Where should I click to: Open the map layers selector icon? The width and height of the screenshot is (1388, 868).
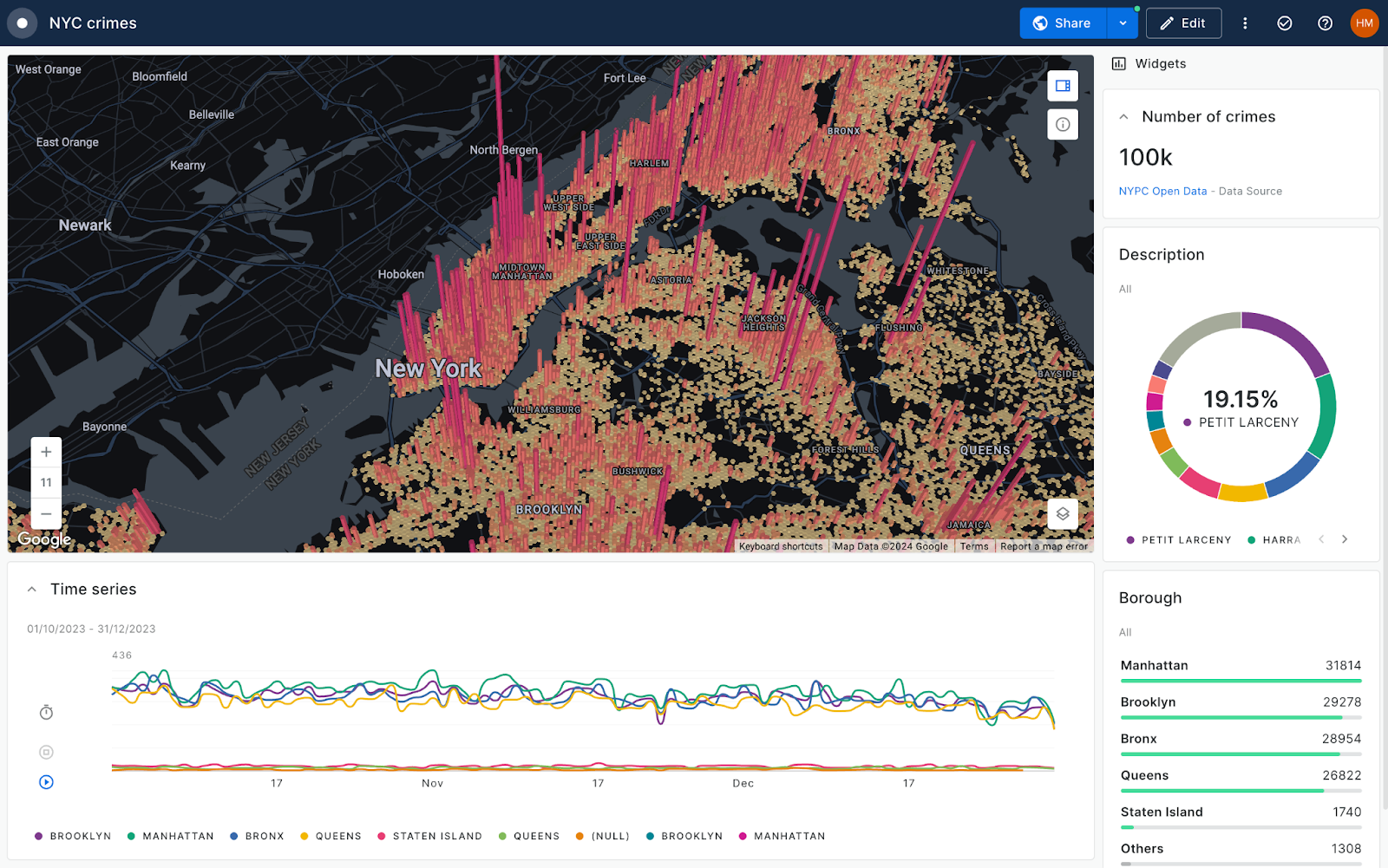pos(1062,513)
